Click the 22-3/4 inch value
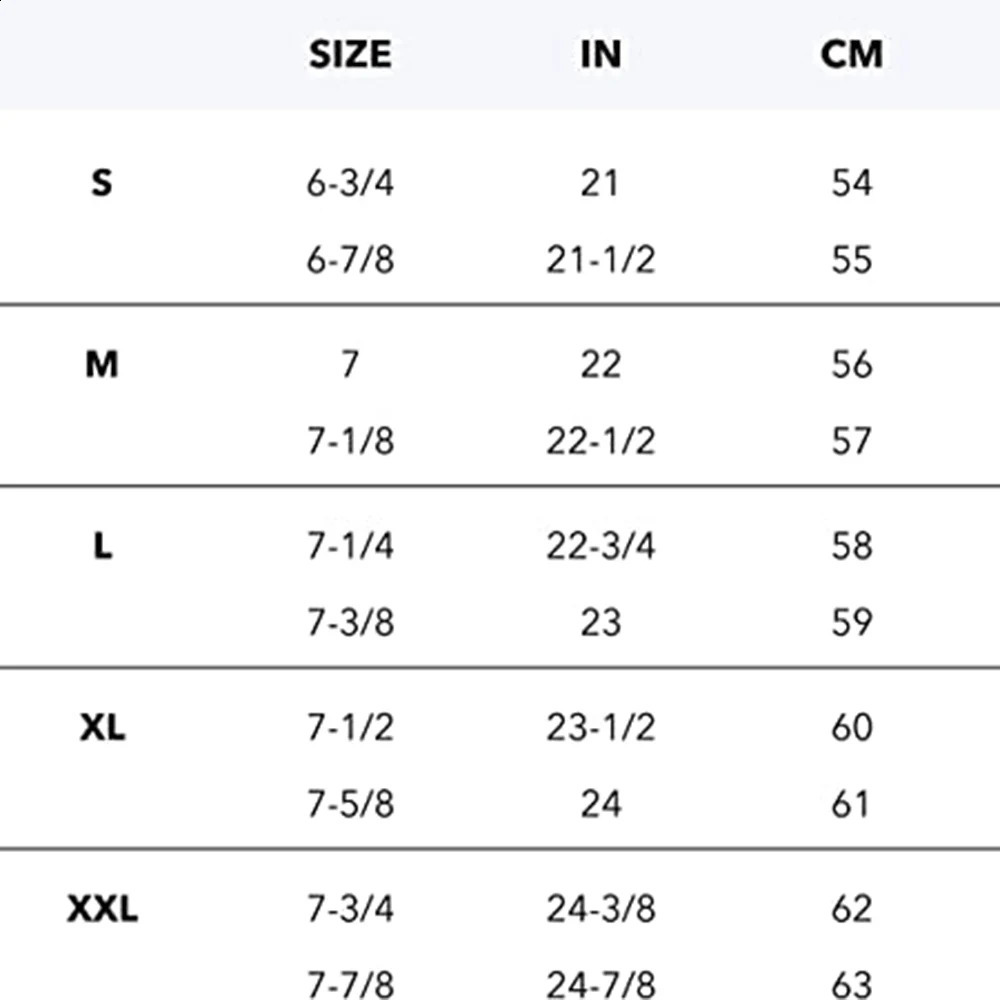 (x=600, y=547)
